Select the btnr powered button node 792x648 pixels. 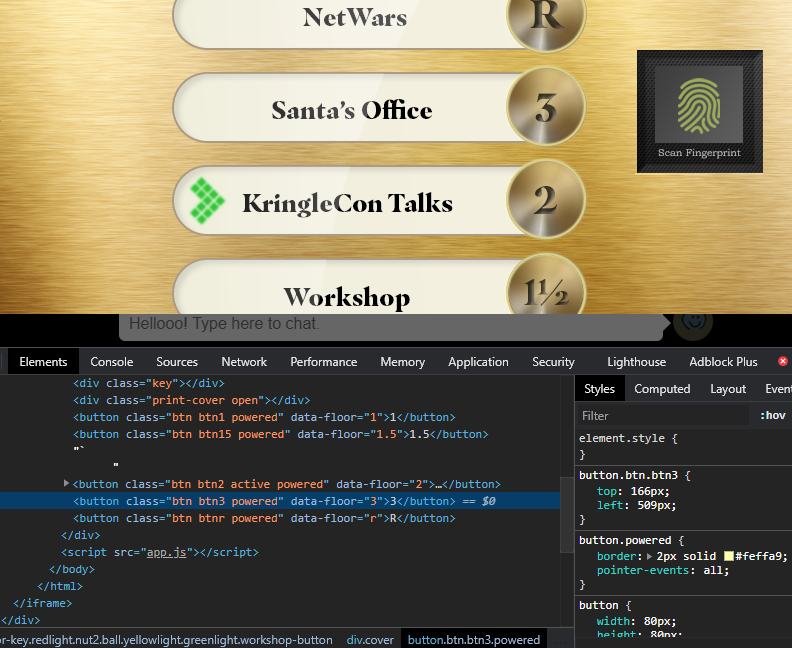(264, 518)
